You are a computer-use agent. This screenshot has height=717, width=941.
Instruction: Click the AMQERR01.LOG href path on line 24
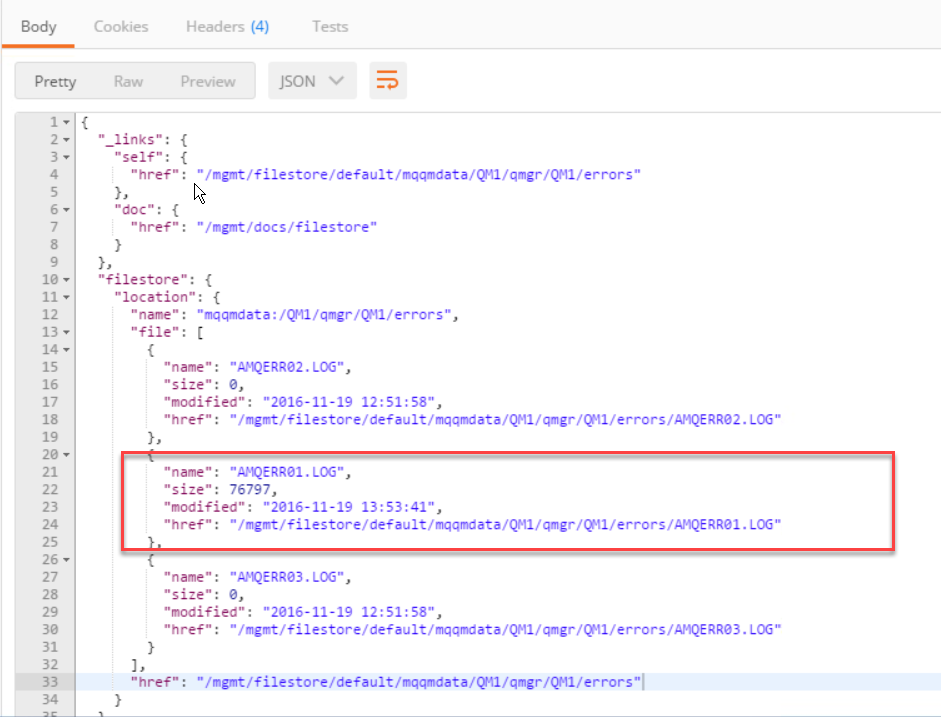pyautogui.click(x=505, y=524)
